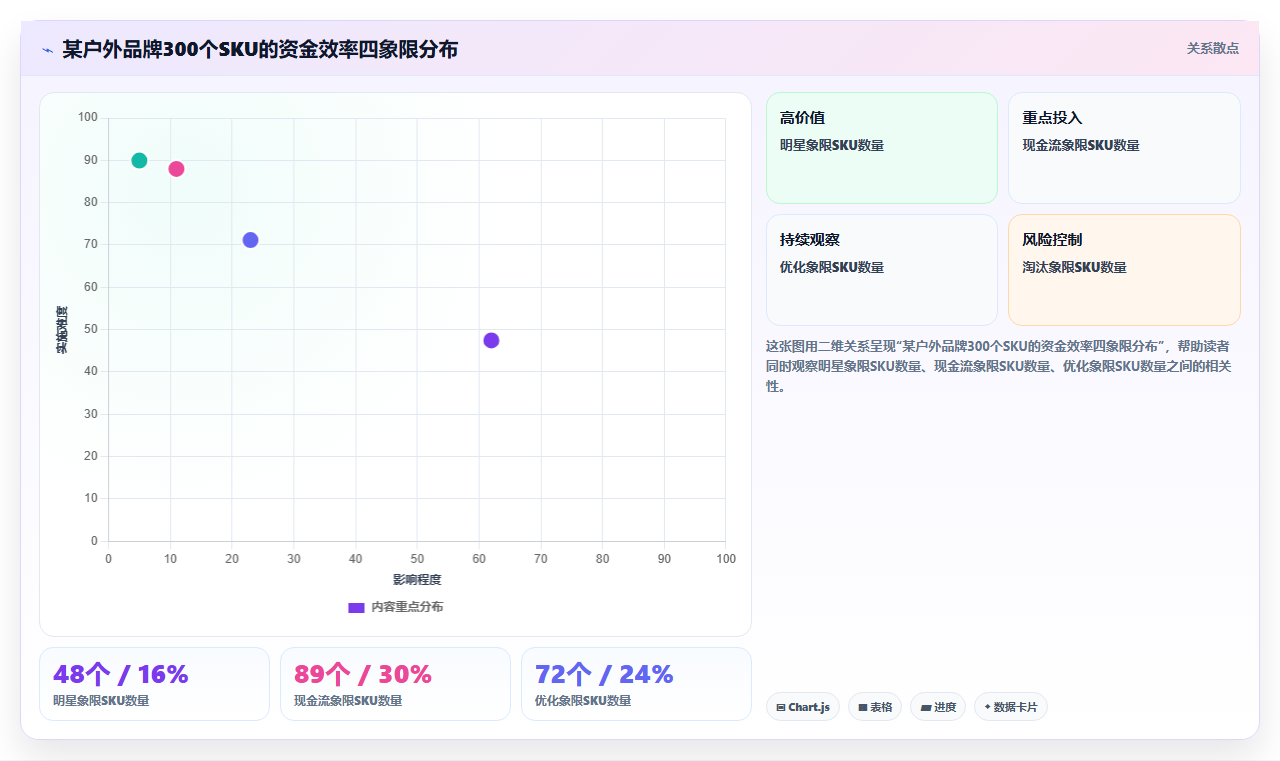Click the 进度 tag
This screenshot has height=761, width=1280.
click(x=938, y=707)
